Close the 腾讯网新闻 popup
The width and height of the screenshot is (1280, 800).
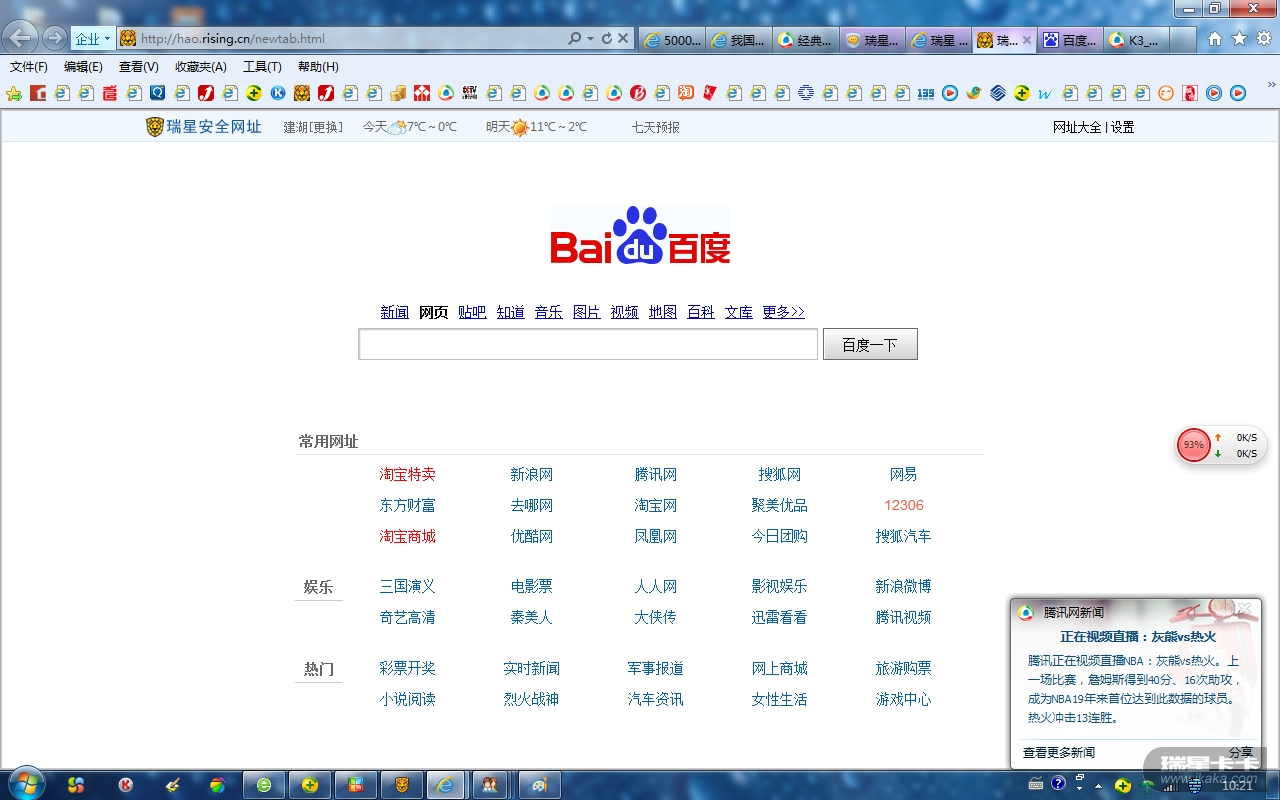(1244, 608)
